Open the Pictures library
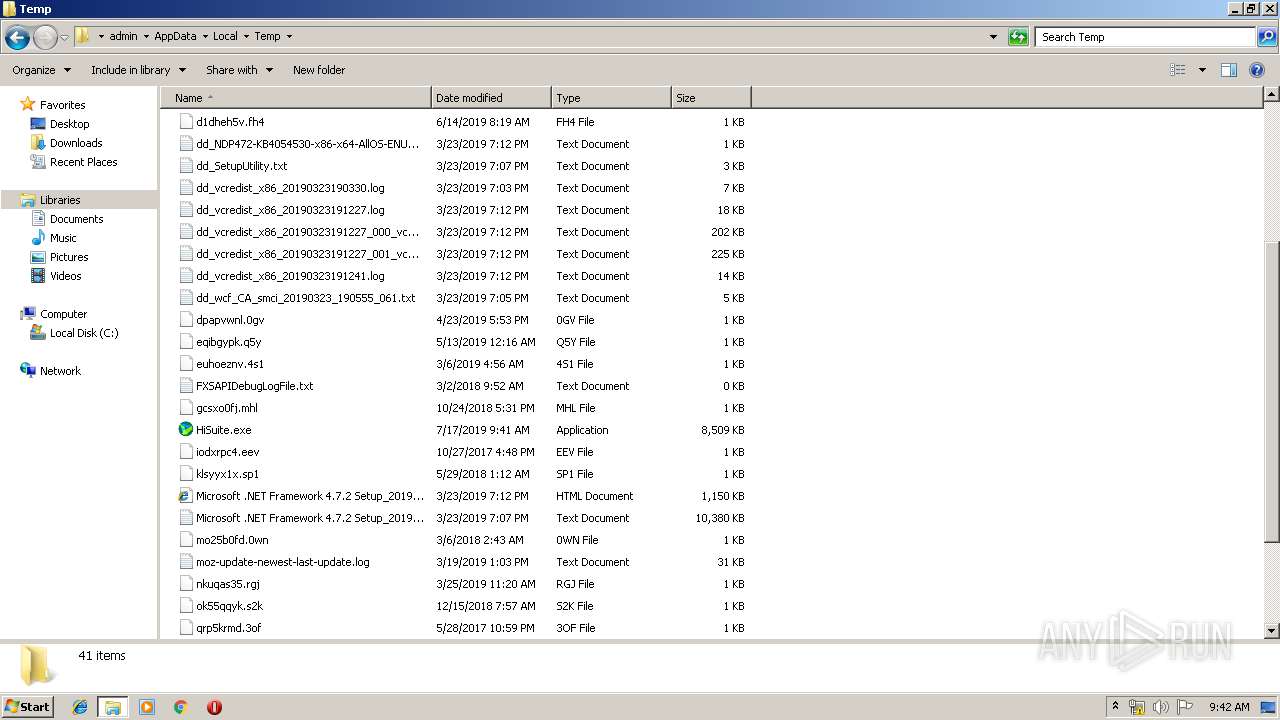The height and width of the screenshot is (720, 1280). pos(69,257)
